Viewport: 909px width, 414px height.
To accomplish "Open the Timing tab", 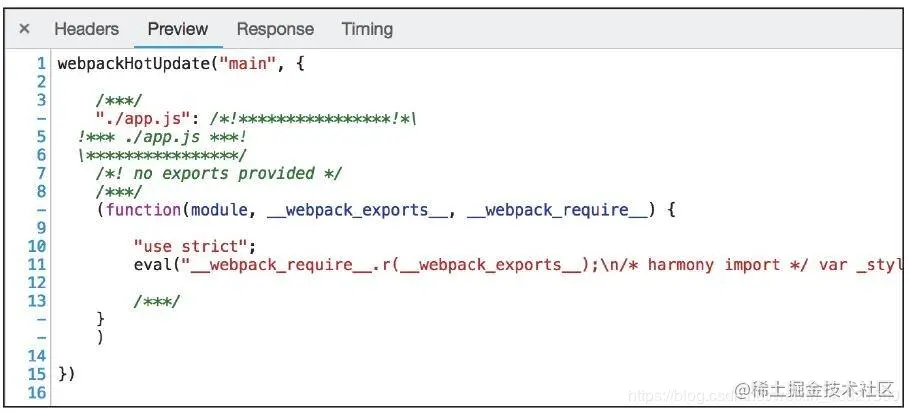I will click(x=367, y=29).
